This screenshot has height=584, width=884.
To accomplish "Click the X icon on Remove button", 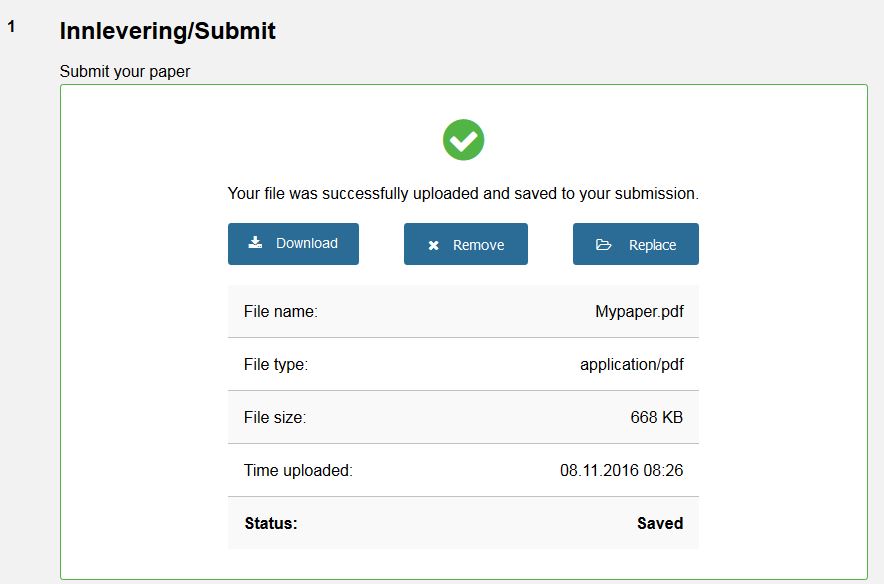I will pyautogui.click(x=433, y=245).
